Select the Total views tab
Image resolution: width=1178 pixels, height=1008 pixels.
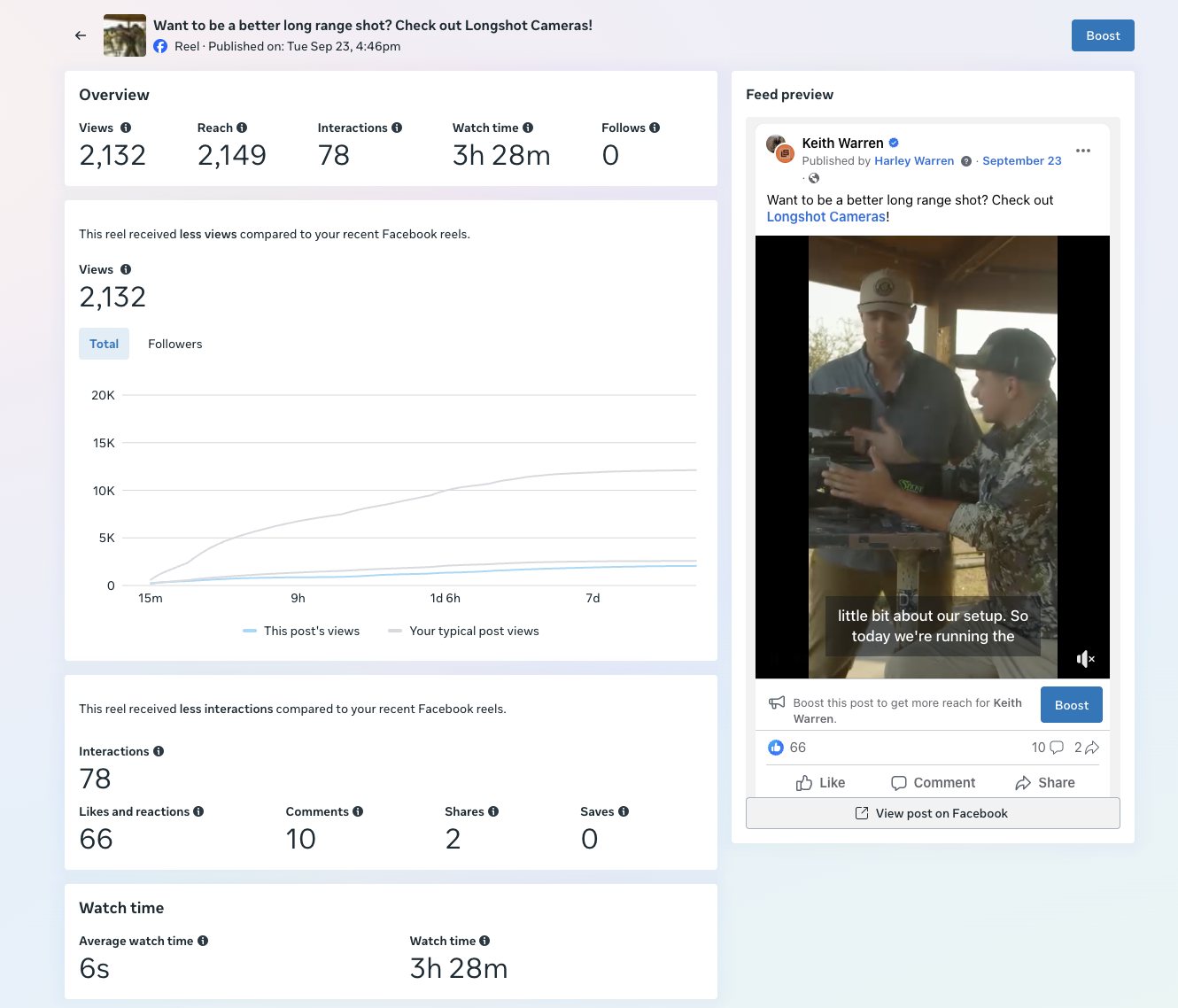[104, 344]
